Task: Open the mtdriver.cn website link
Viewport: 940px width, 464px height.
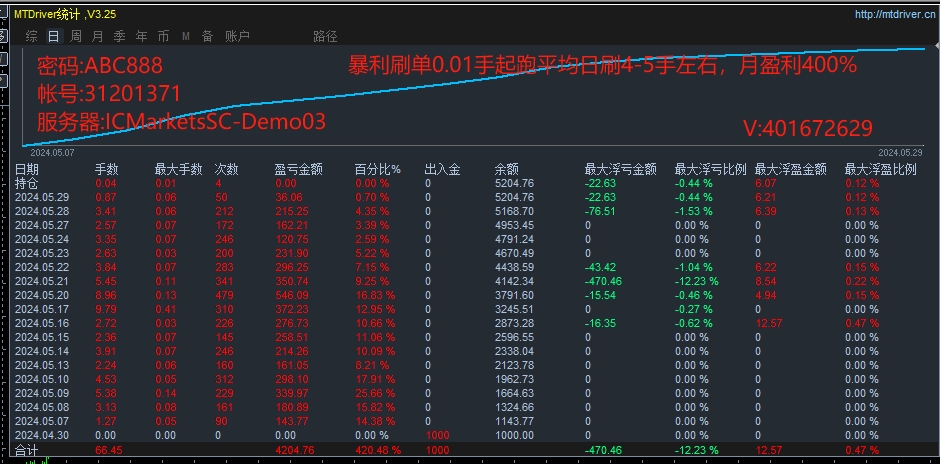Action: click(894, 14)
